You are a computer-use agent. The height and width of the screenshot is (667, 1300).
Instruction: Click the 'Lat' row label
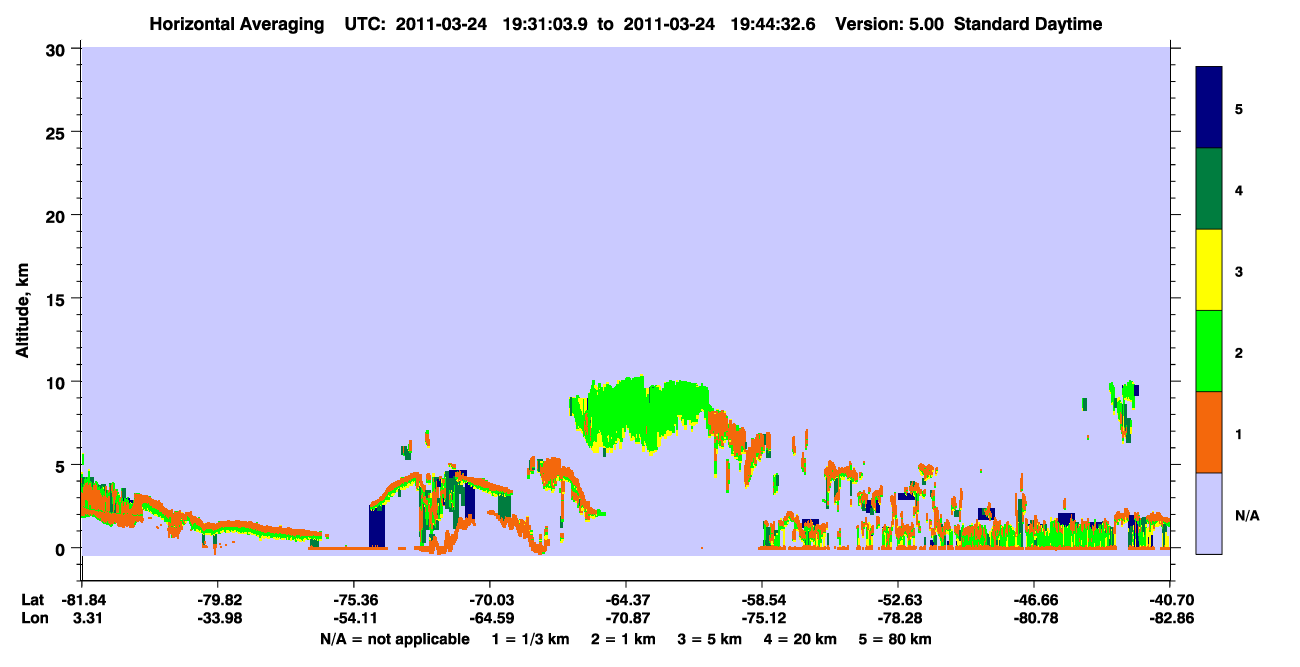32,600
